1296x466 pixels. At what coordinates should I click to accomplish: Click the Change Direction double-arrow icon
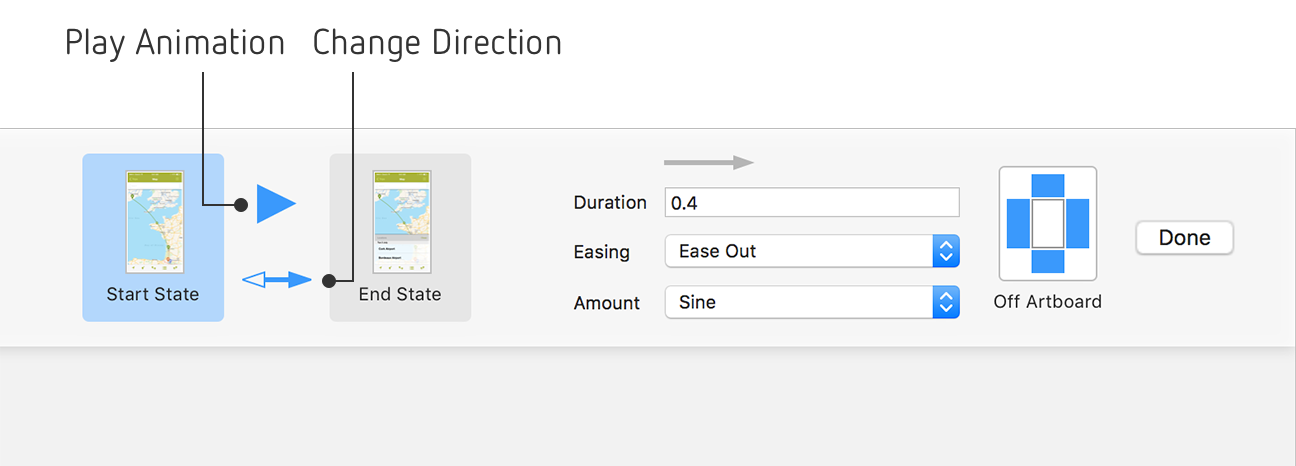[278, 281]
